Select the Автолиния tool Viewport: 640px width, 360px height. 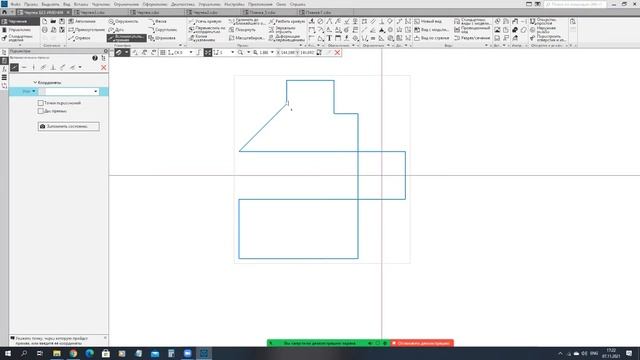[82, 21]
